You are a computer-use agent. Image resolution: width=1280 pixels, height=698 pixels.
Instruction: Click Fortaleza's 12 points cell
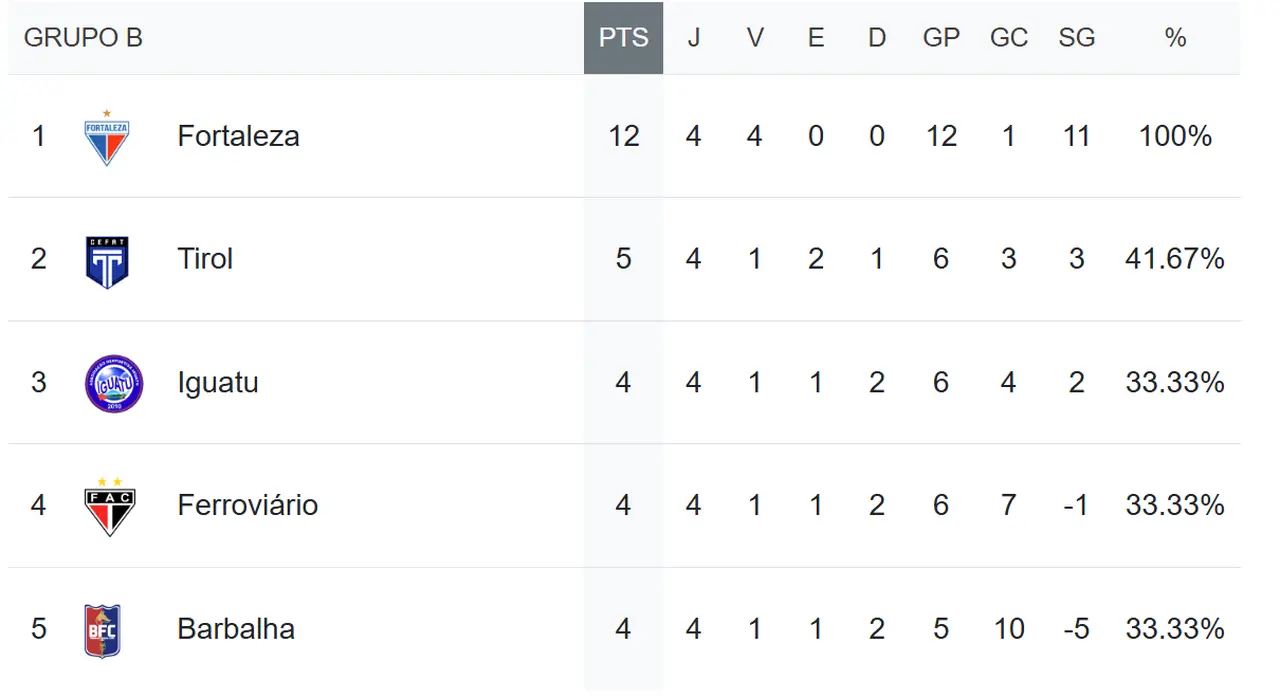623,136
